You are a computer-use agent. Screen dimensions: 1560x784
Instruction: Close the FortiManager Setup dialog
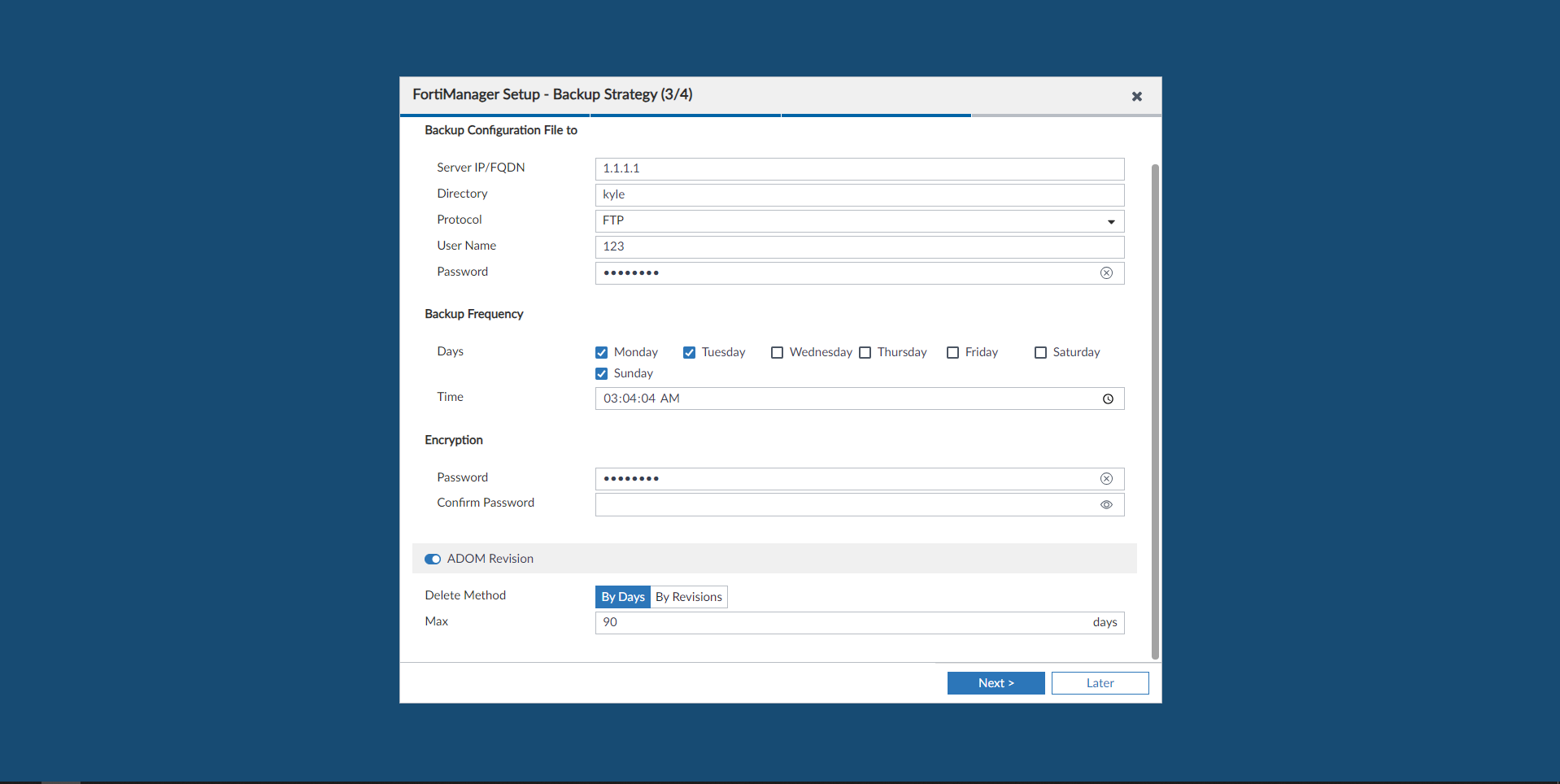pos(1136,96)
